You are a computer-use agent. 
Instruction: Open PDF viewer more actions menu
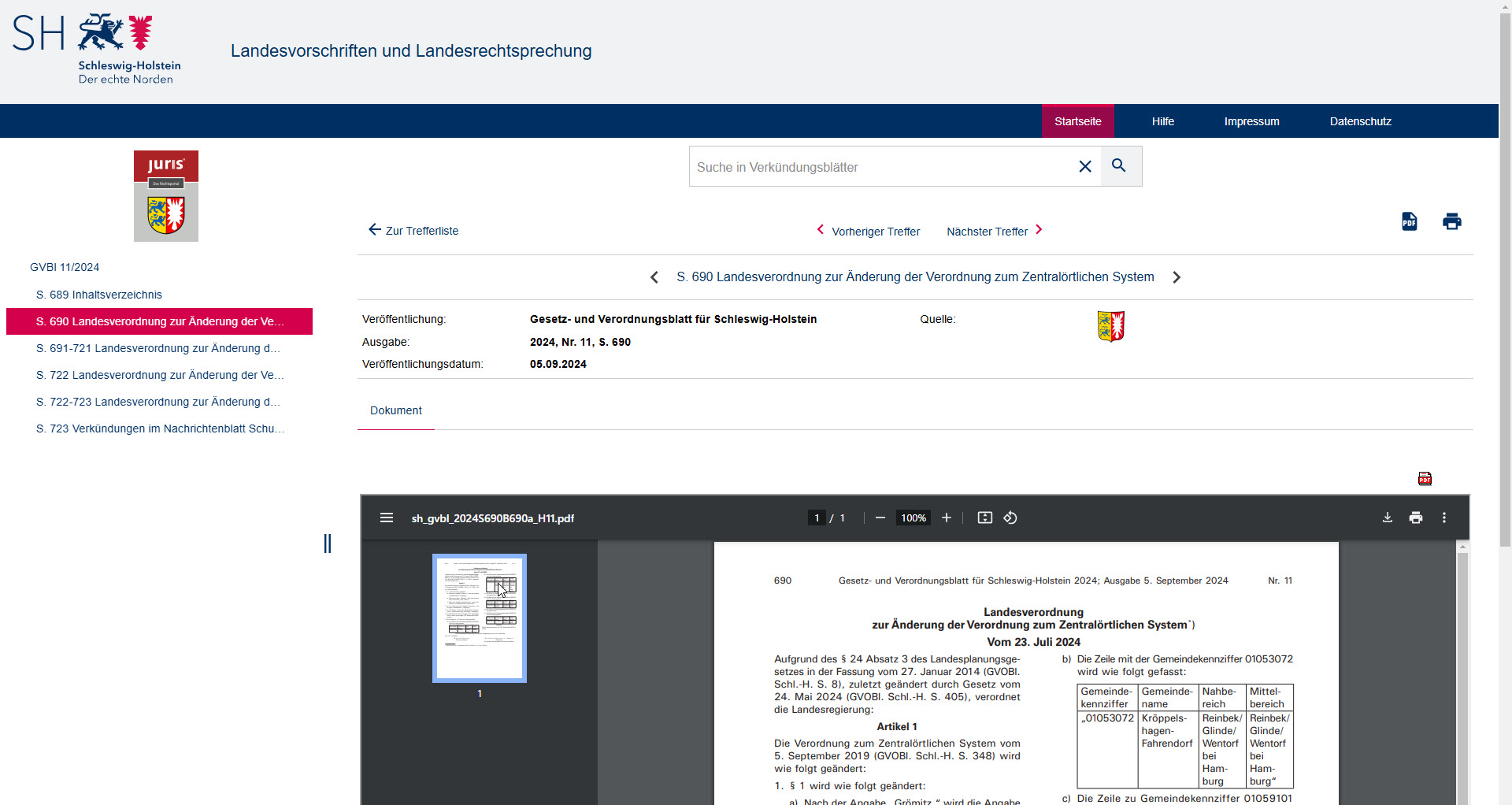(1444, 517)
